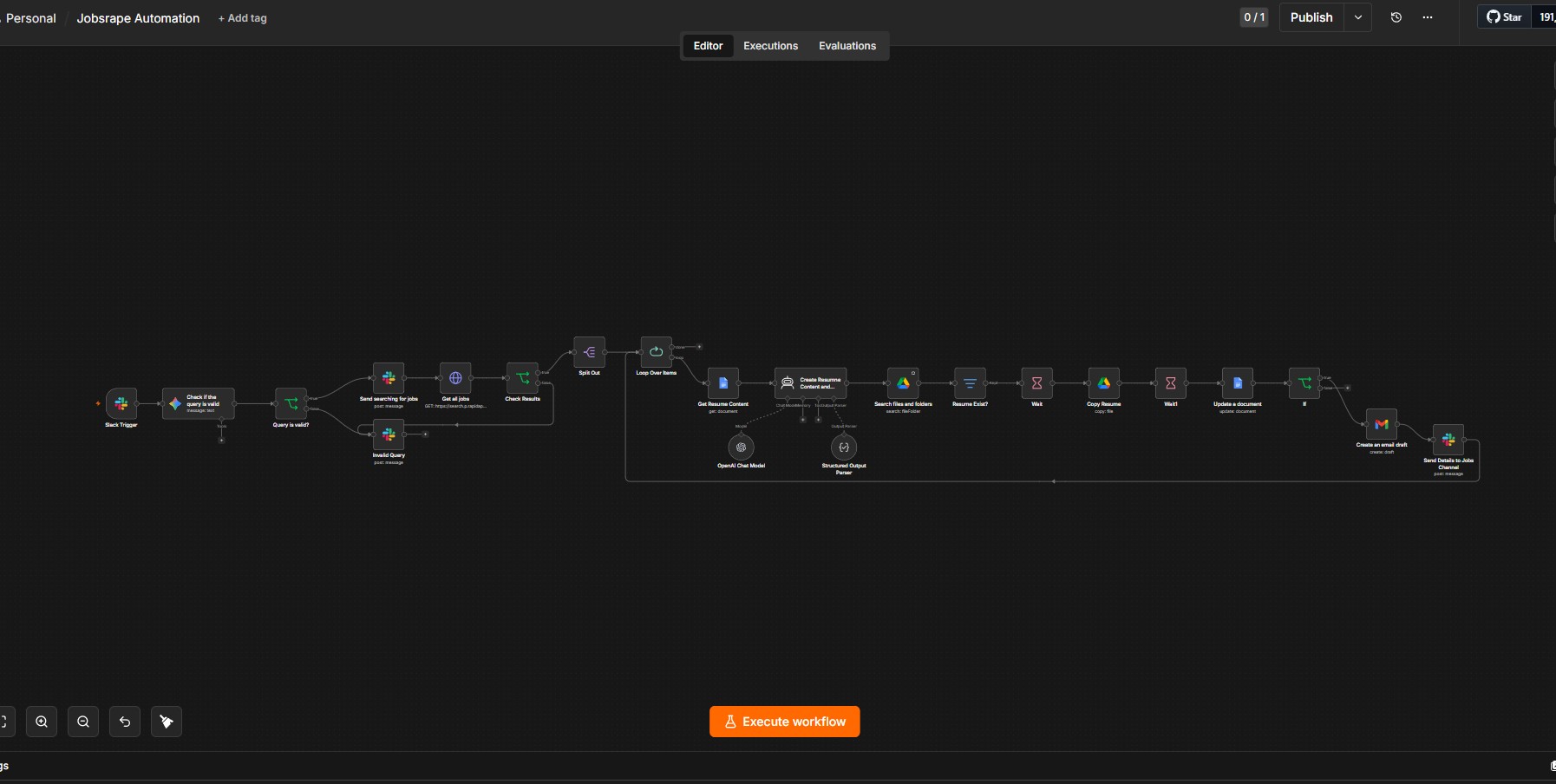The width and height of the screenshot is (1556, 784).
Task: Add node on the final If false output
Action: 1347,389
